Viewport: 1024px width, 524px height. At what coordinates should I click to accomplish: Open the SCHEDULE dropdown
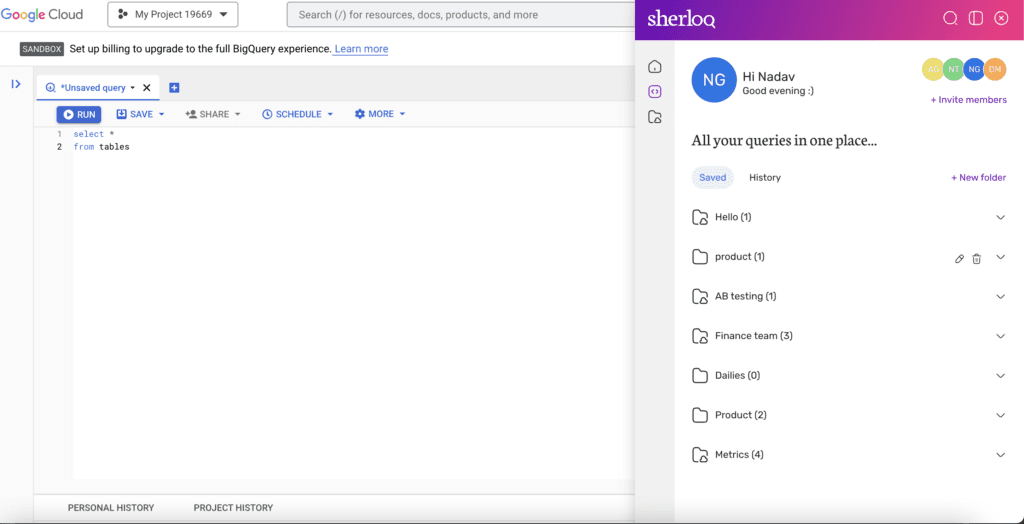(298, 114)
